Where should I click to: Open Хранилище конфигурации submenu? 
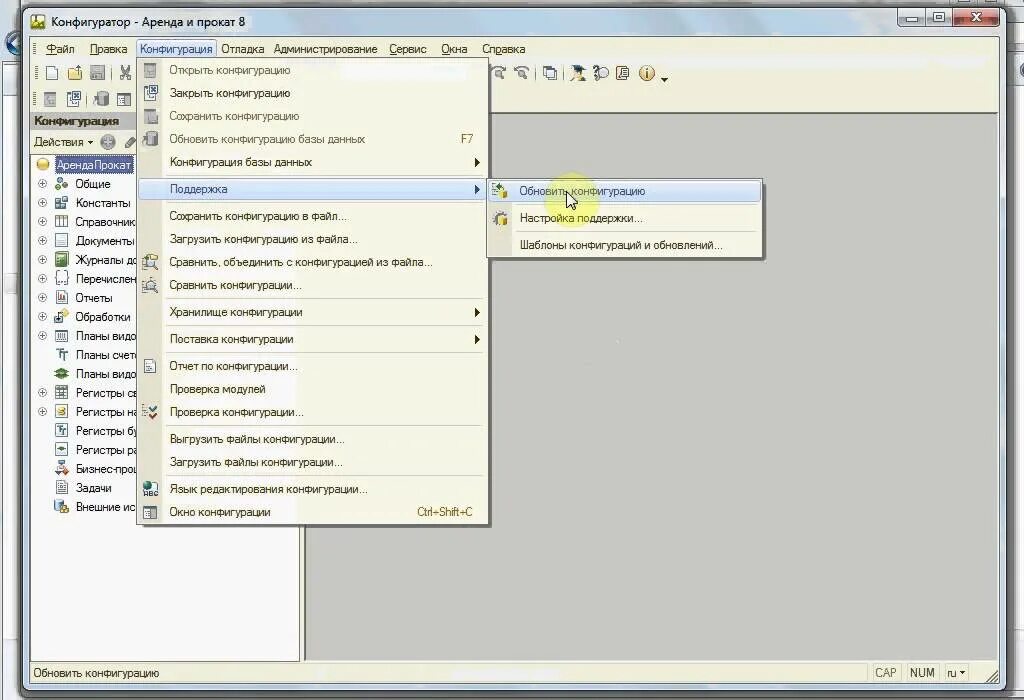[x=313, y=312]
